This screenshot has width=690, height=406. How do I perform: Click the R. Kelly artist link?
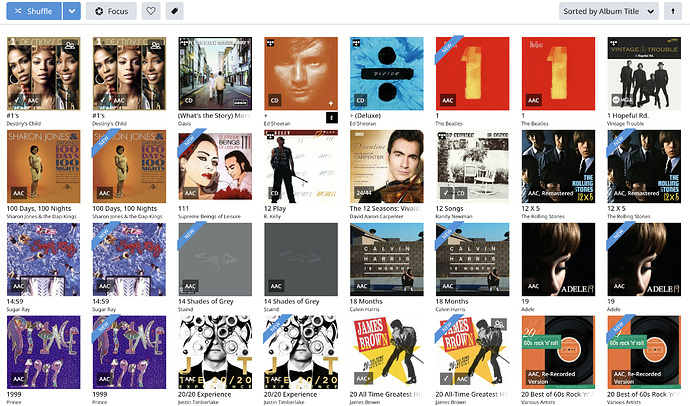pos(272,216)
